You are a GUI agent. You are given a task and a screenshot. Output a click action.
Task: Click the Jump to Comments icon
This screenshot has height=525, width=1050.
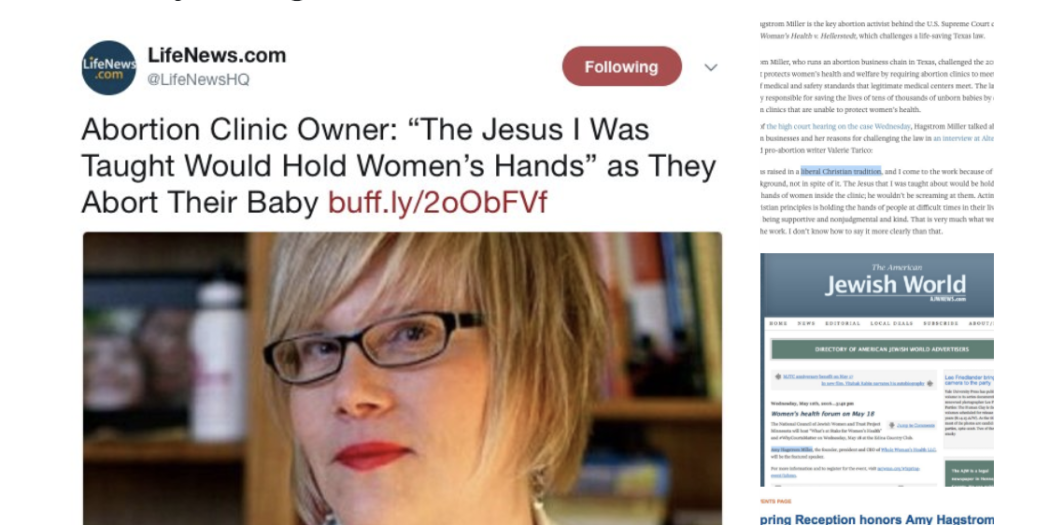(x=892, y=425)
